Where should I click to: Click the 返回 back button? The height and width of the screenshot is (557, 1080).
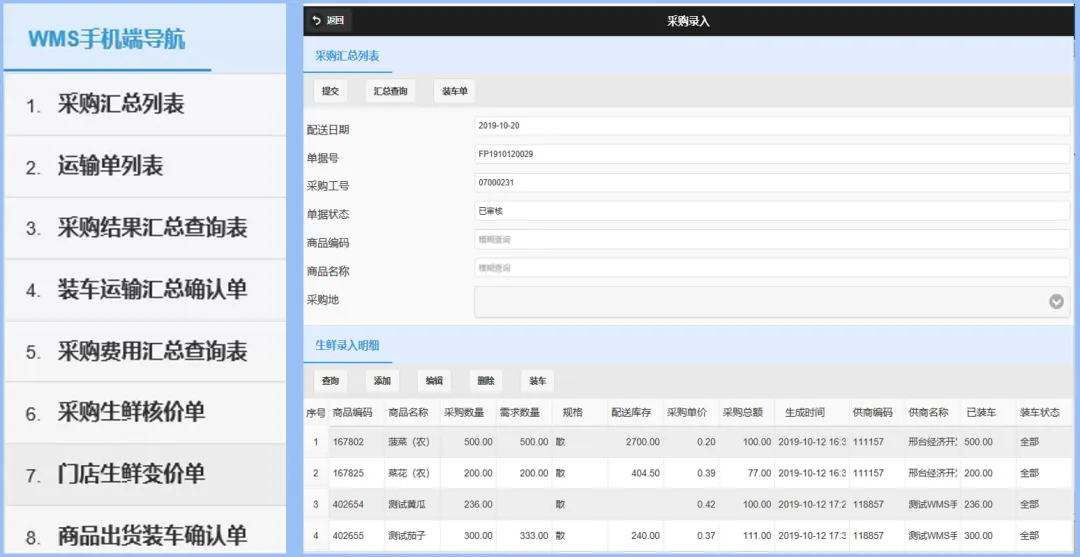(x=329, y=21)
